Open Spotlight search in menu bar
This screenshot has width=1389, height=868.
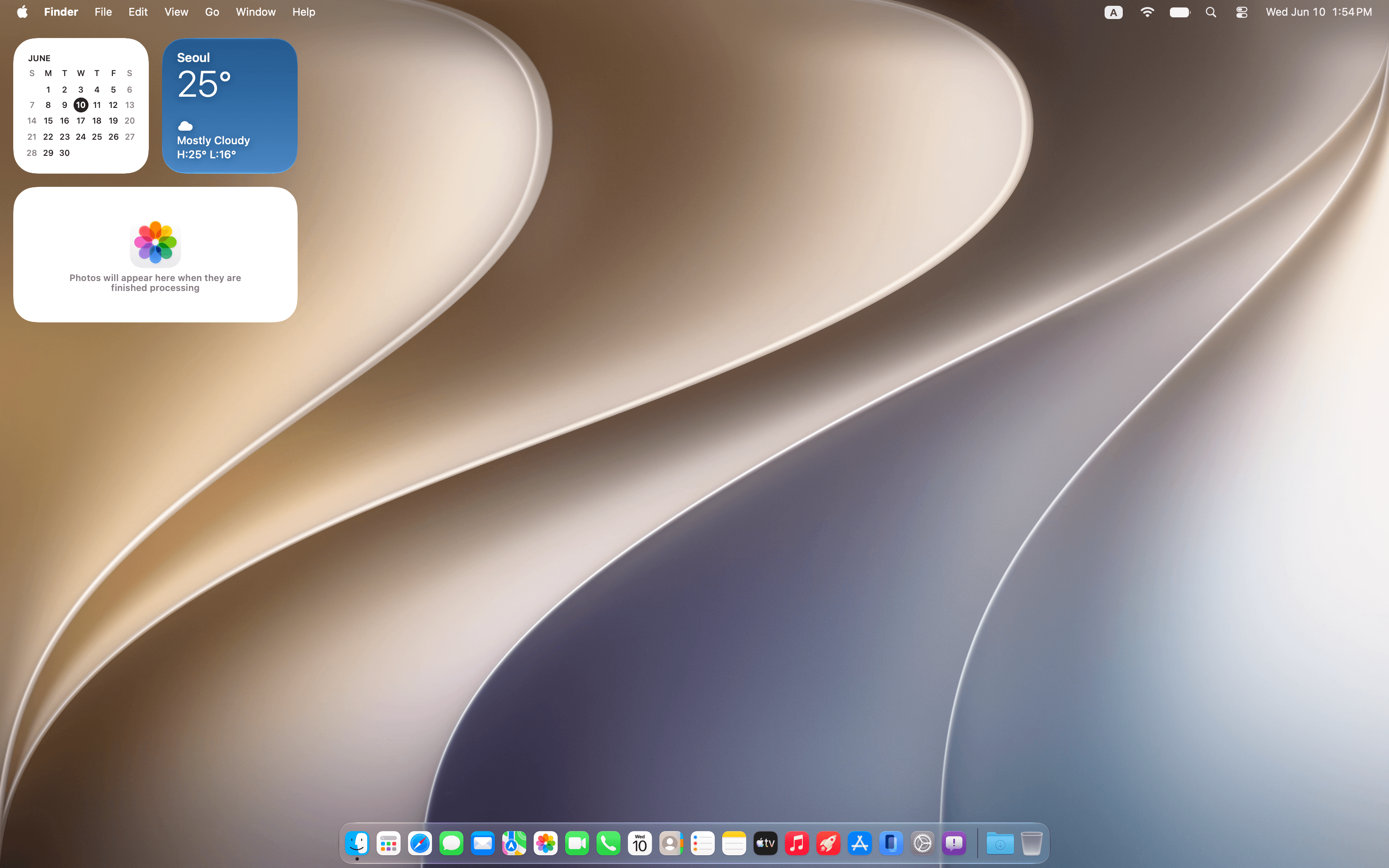(x=1211, y=12)
